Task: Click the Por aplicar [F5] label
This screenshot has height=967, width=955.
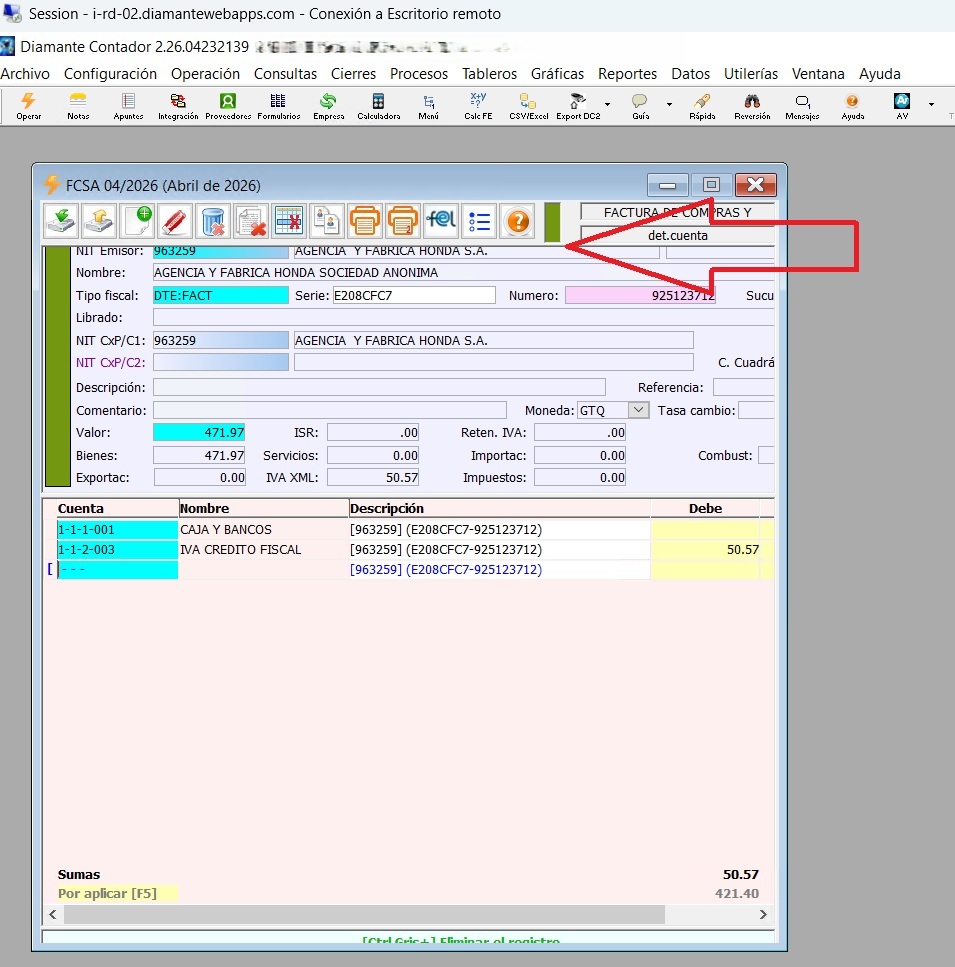Action: click(107, 893)
